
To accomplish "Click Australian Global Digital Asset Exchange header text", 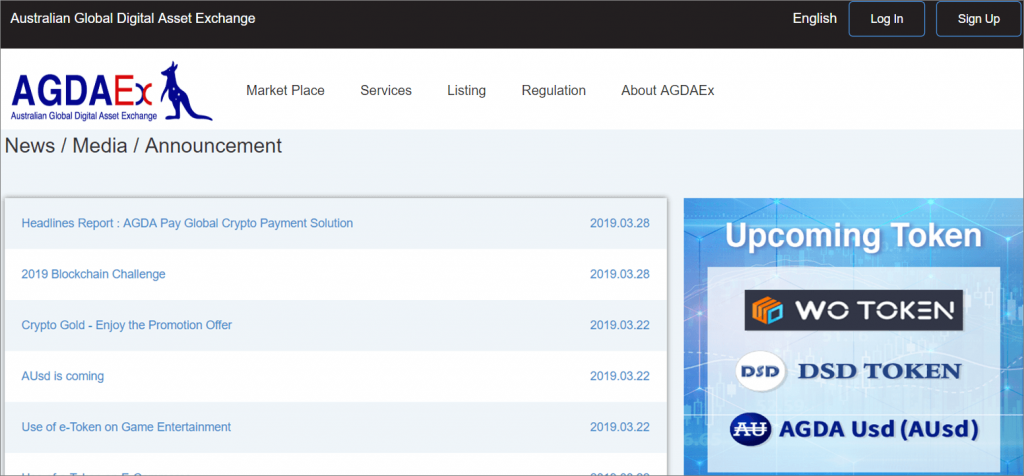I will 133,18.
